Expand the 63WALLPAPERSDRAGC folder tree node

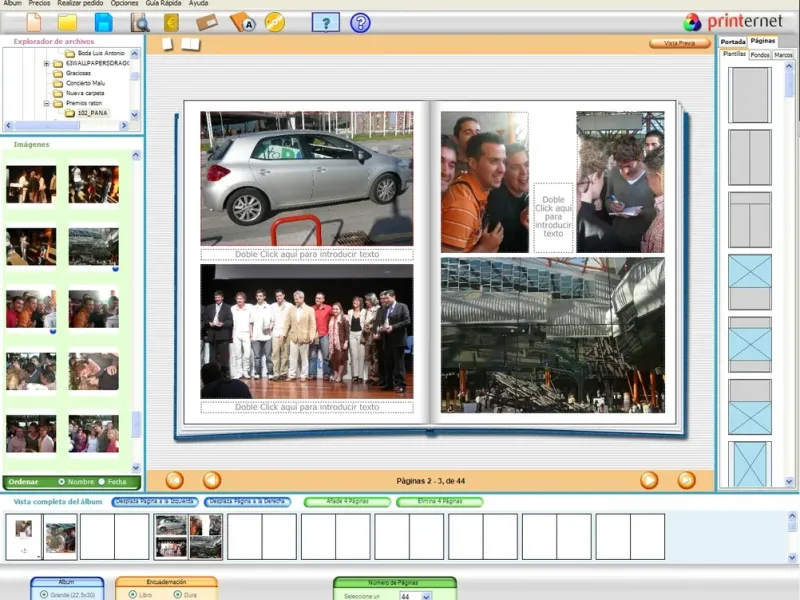tap(47, 64)
